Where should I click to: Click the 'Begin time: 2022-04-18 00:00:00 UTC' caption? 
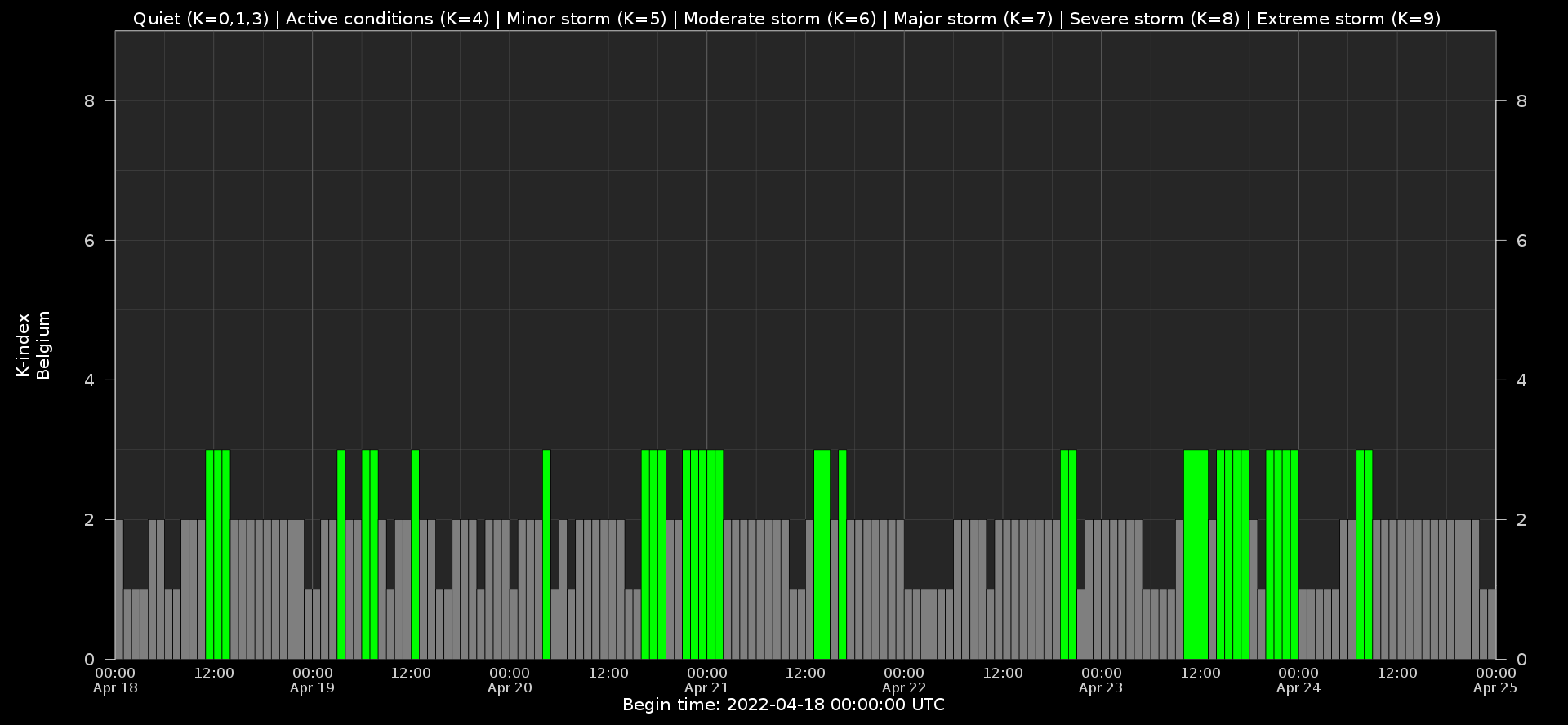(783, 705)
